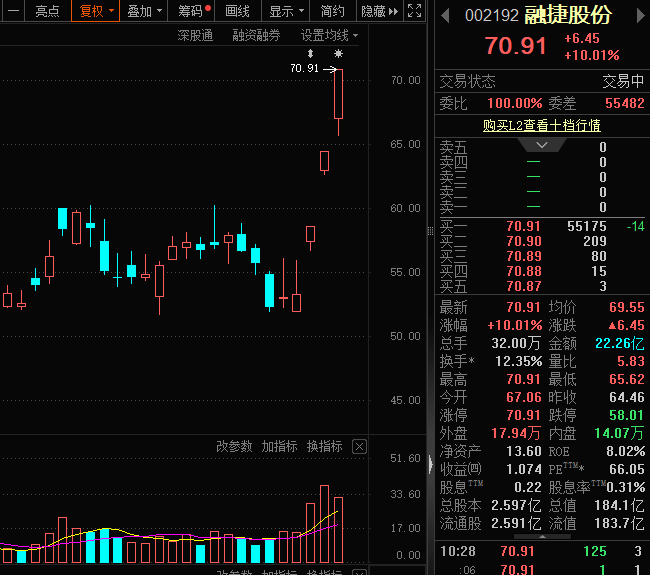The image size is (650, 575).
Task: Click 昨收 value 64.46
Action: pyautogui.click(x=627, y=397)
